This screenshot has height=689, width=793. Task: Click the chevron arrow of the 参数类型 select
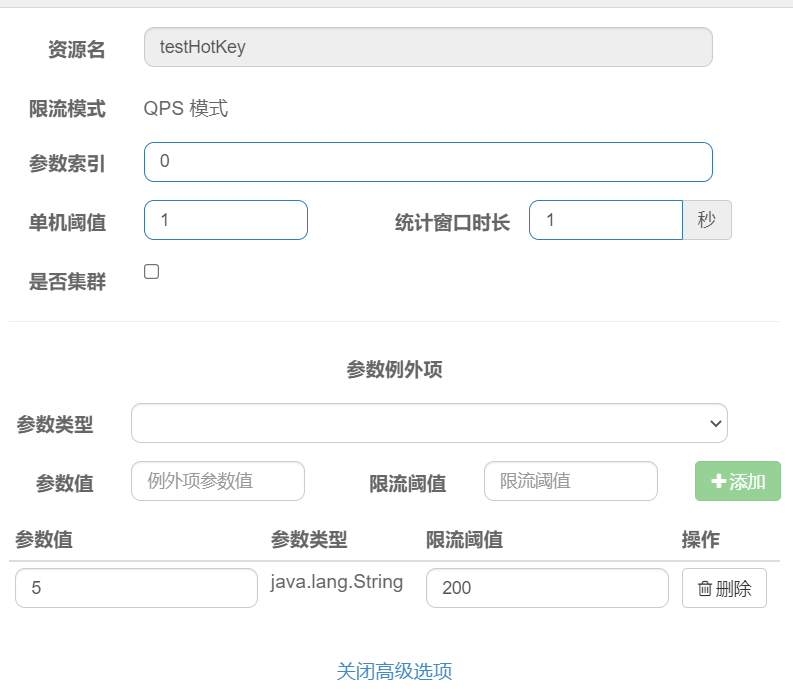[x=715, y=423]
